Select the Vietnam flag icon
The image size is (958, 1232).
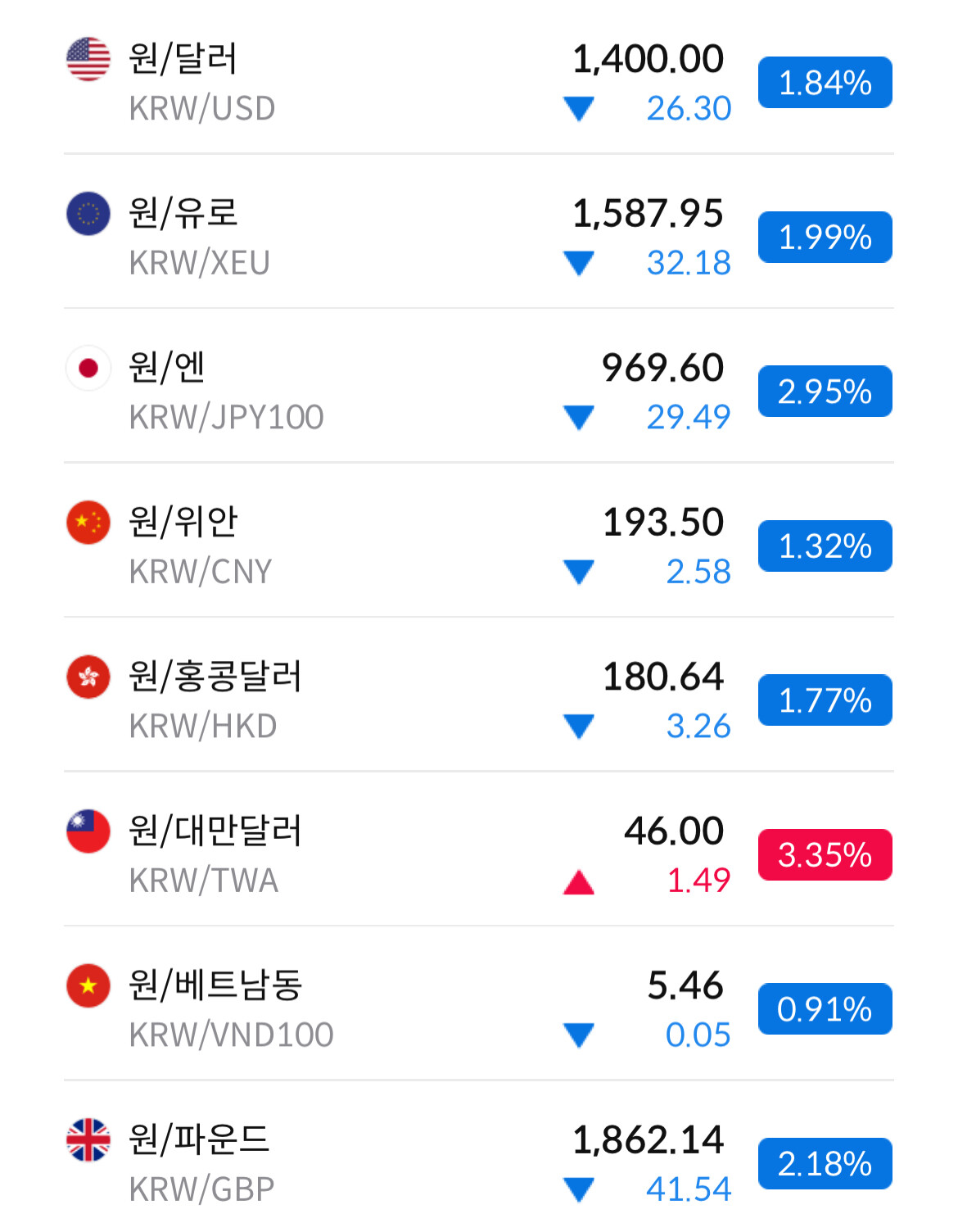tap(88, 985)
